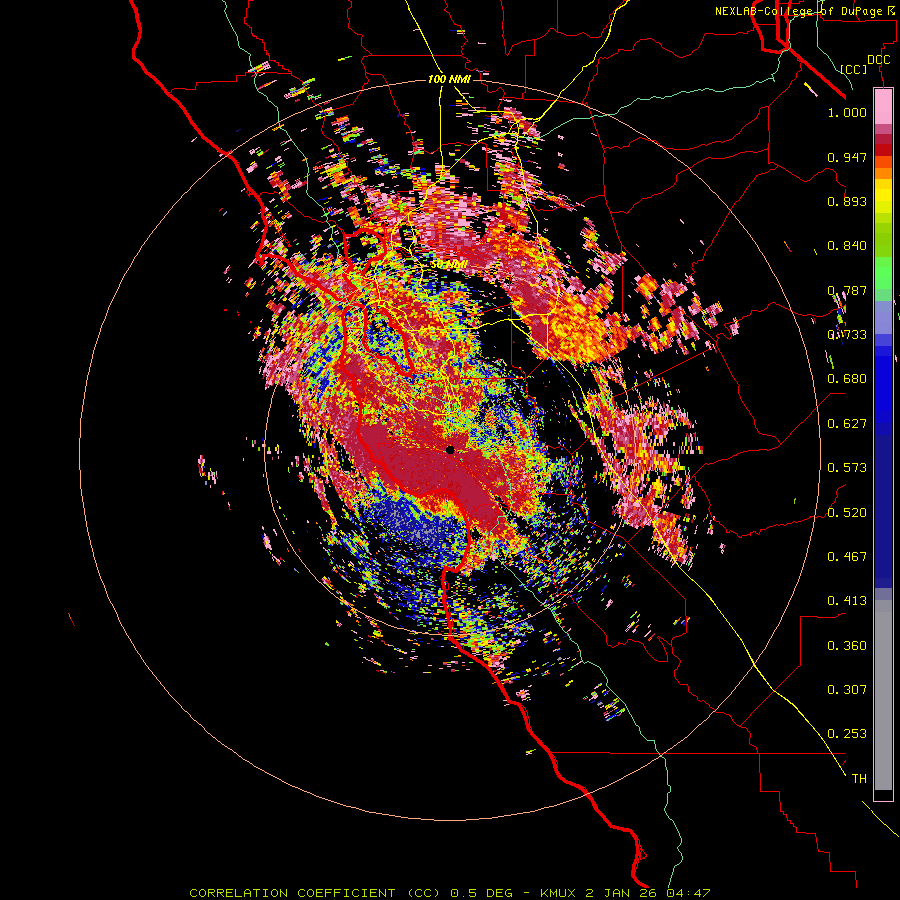Select the 0.787 scale value
The width and height of the screenshot is (900, 900).
(x=847, y=290)
